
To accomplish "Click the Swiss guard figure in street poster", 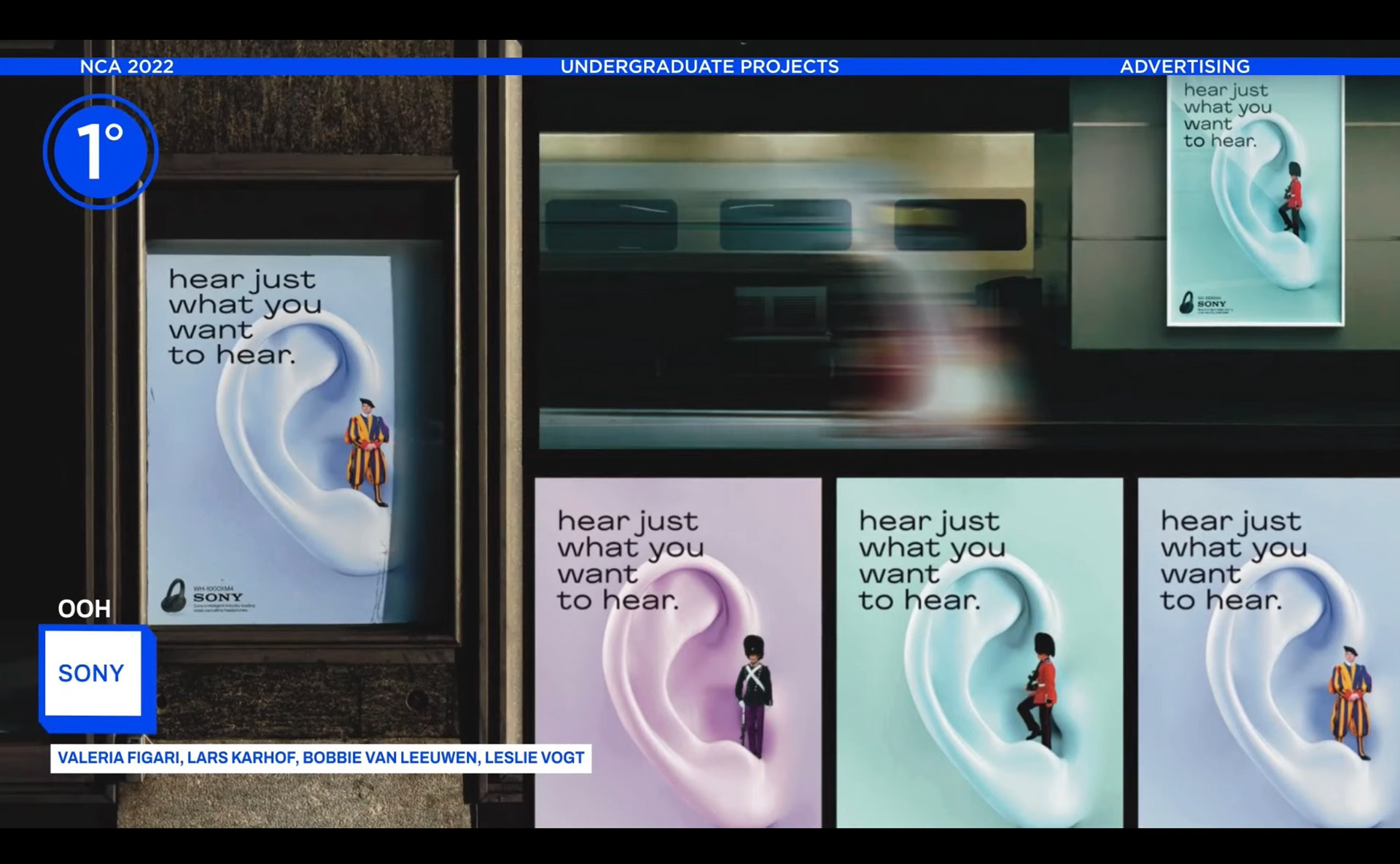I will click(367, 452).
